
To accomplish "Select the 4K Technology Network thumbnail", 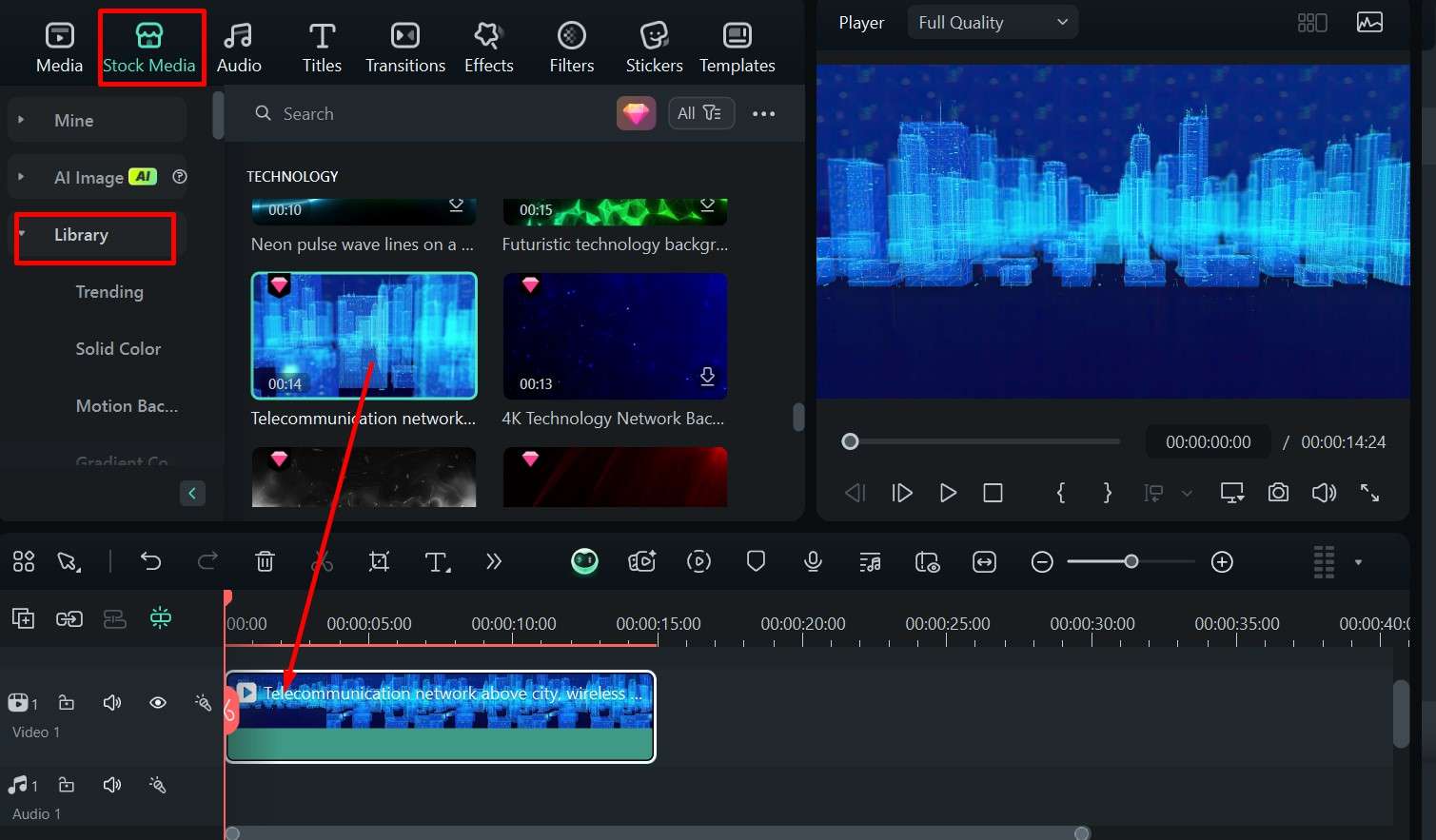I will pos(615,336).
